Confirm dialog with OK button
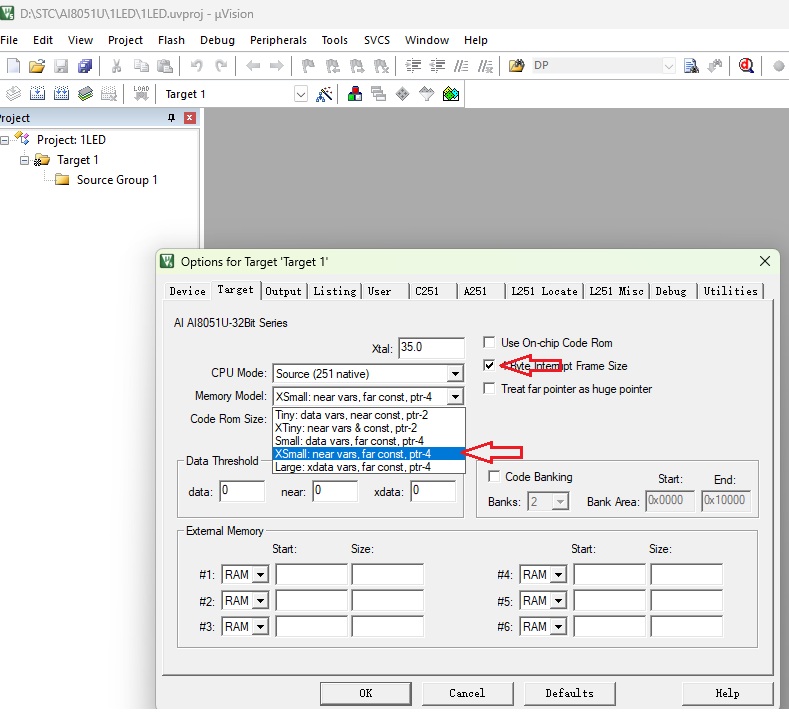789x713 pixels. (366, 694)
